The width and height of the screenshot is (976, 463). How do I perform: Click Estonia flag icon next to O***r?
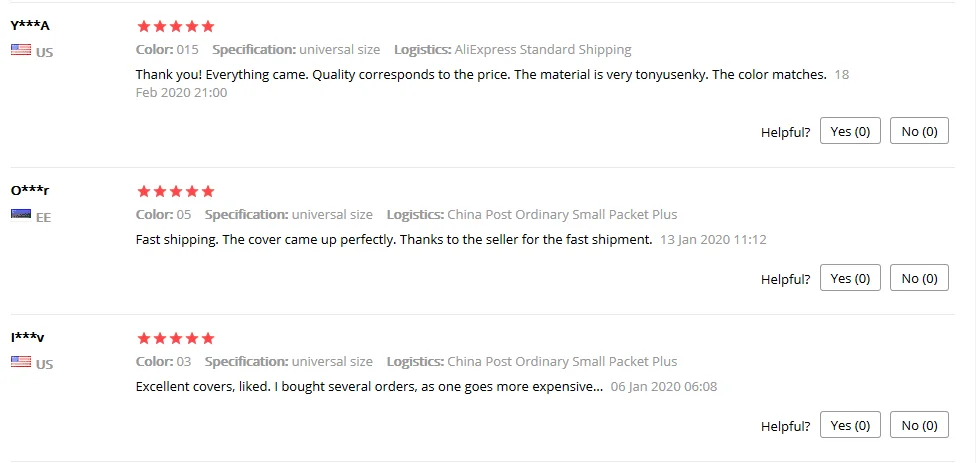[21, 215]
